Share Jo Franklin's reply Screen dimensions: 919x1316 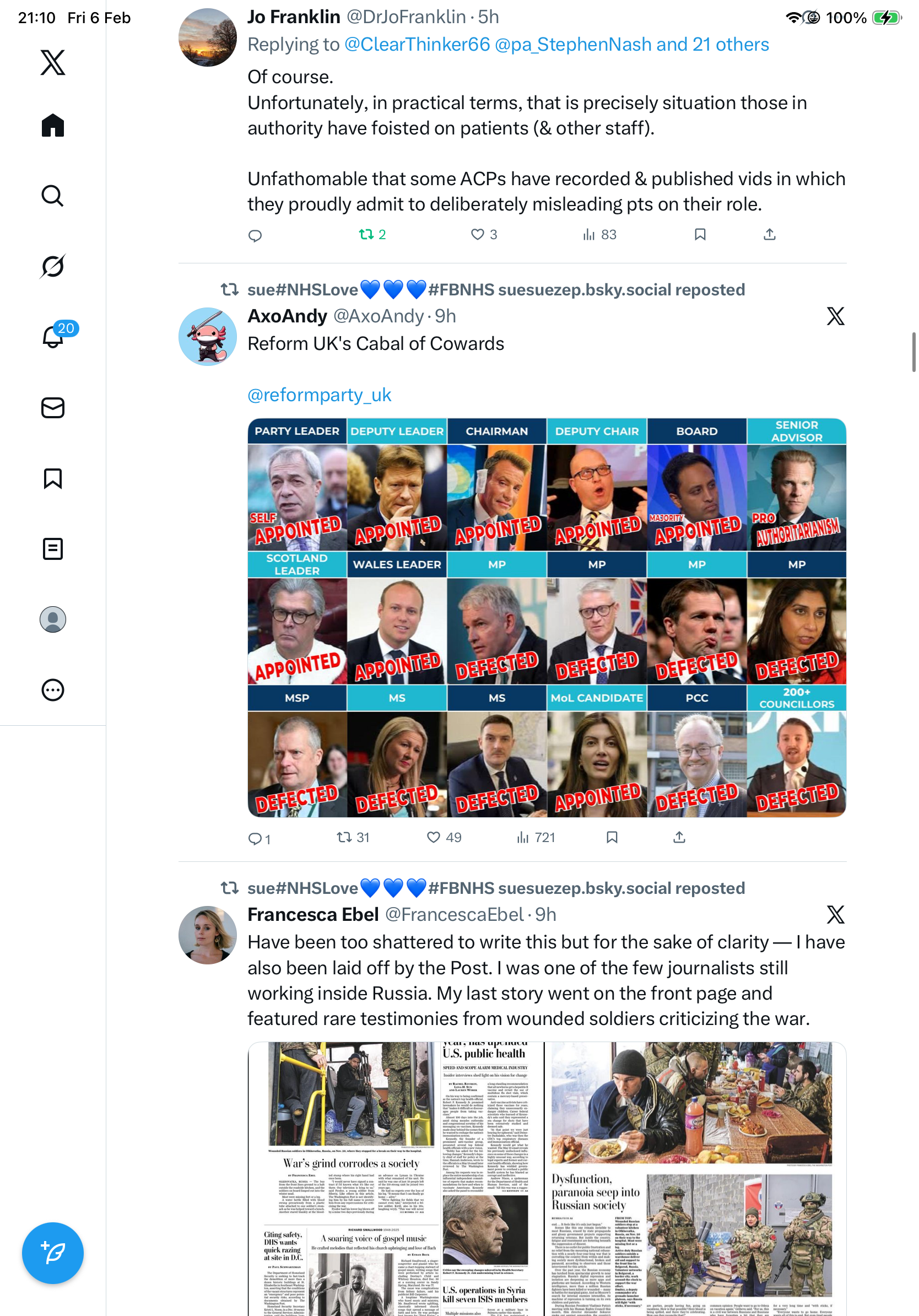pyautogui.click(x=770, y=234)
